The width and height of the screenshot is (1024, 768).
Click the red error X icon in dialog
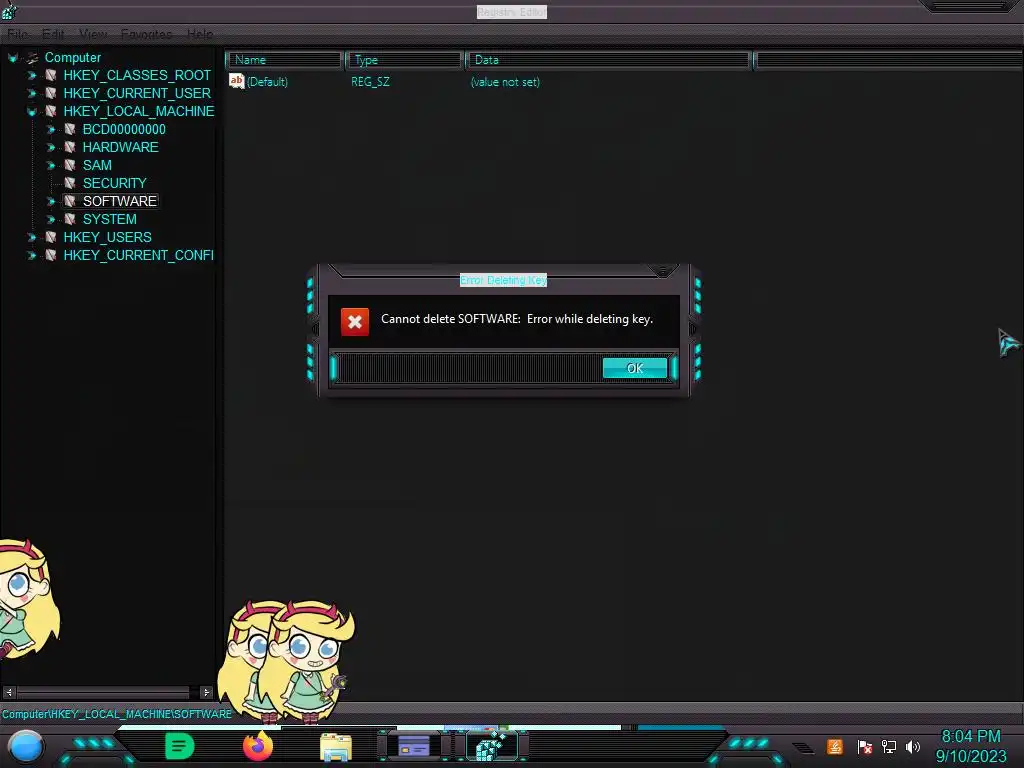click(355, 321)
